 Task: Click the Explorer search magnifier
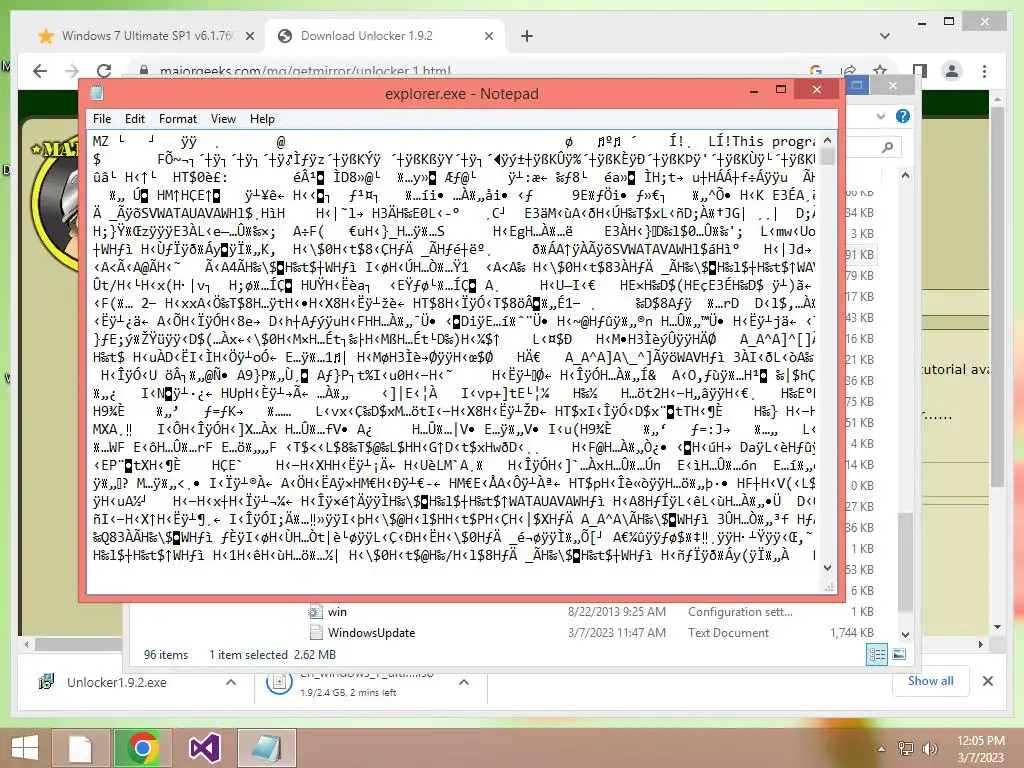click(887, 147)
